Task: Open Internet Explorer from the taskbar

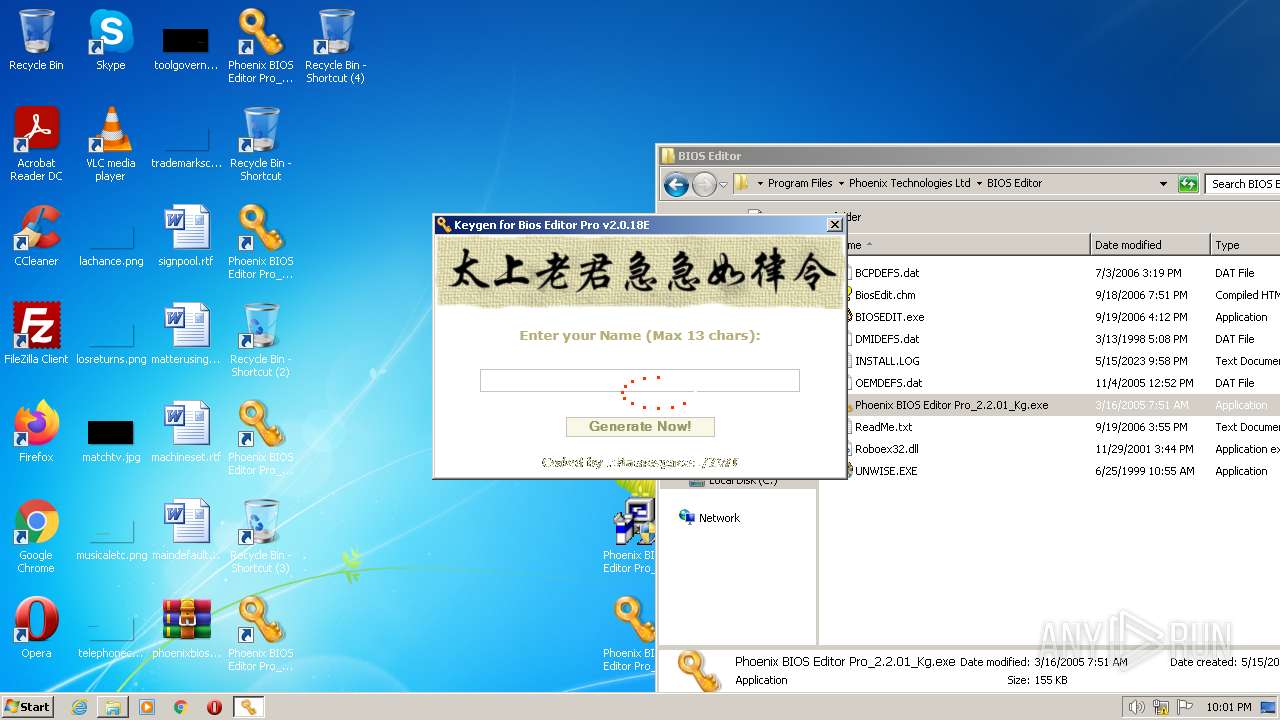Action: coord(79,707)
